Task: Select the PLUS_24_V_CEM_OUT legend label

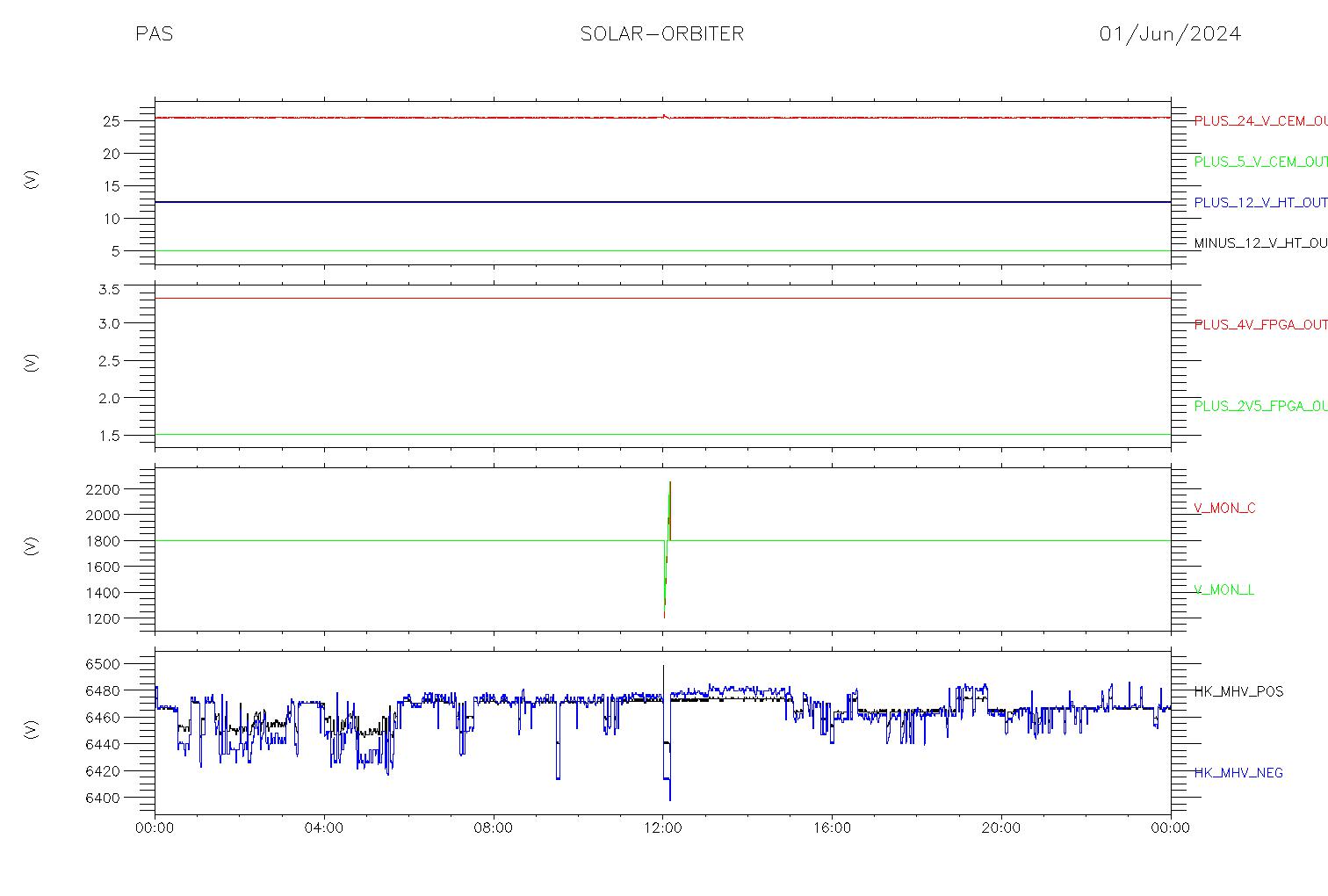Action: point(1260,121)
